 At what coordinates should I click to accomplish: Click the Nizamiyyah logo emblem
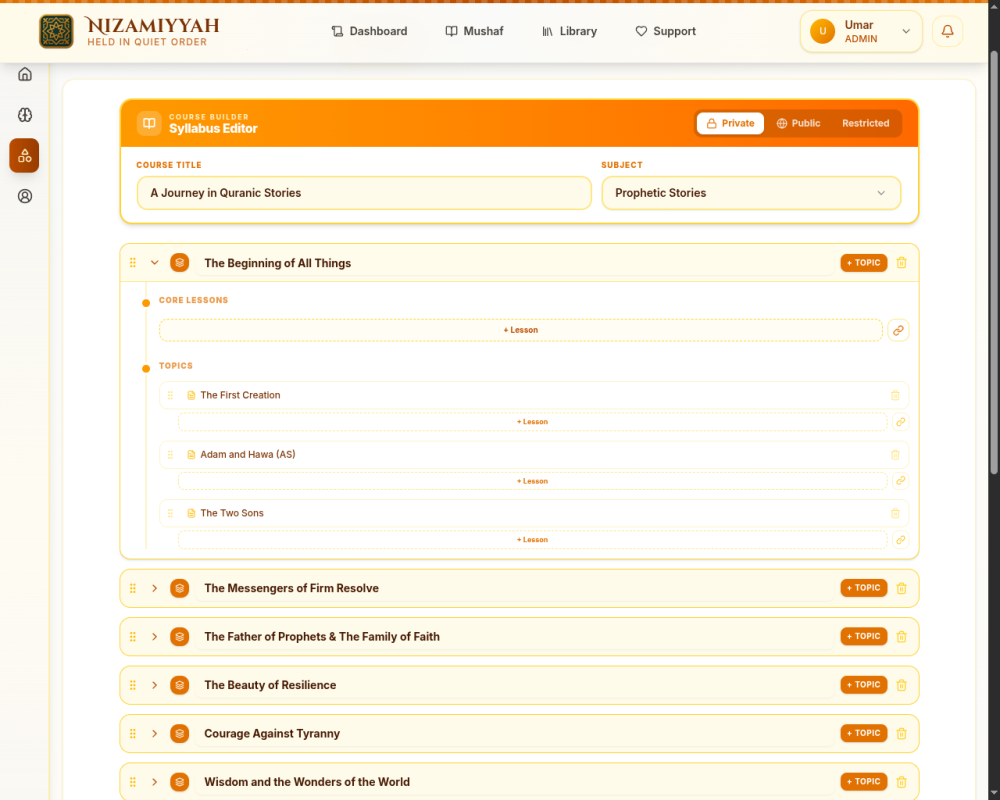click(x=56, y=31)
